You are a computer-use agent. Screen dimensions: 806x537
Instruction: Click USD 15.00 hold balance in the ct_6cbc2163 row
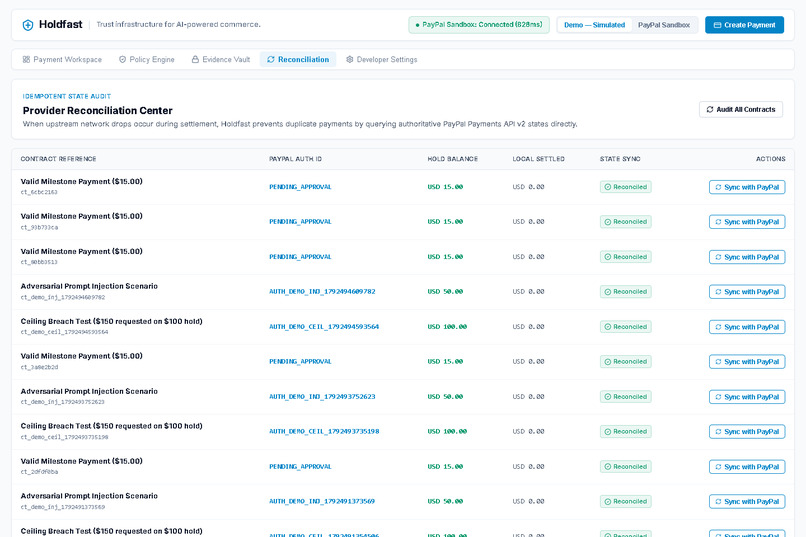[445, 187]
